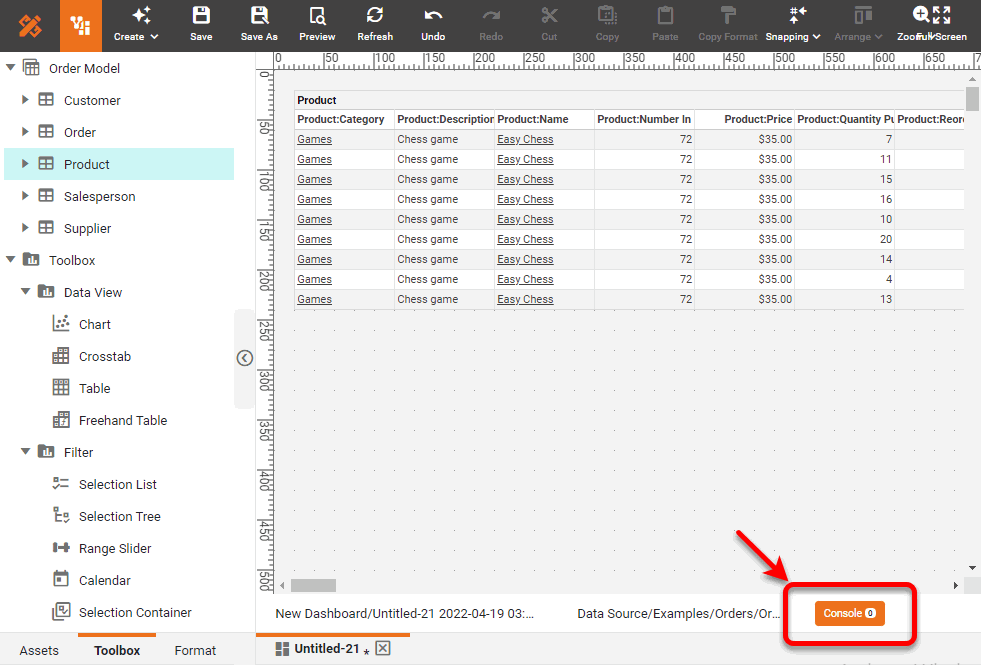Select the Chart component in Toolbox
Image resolution: width=981 pixels, height=665 pixels.
tap(94, 324)
